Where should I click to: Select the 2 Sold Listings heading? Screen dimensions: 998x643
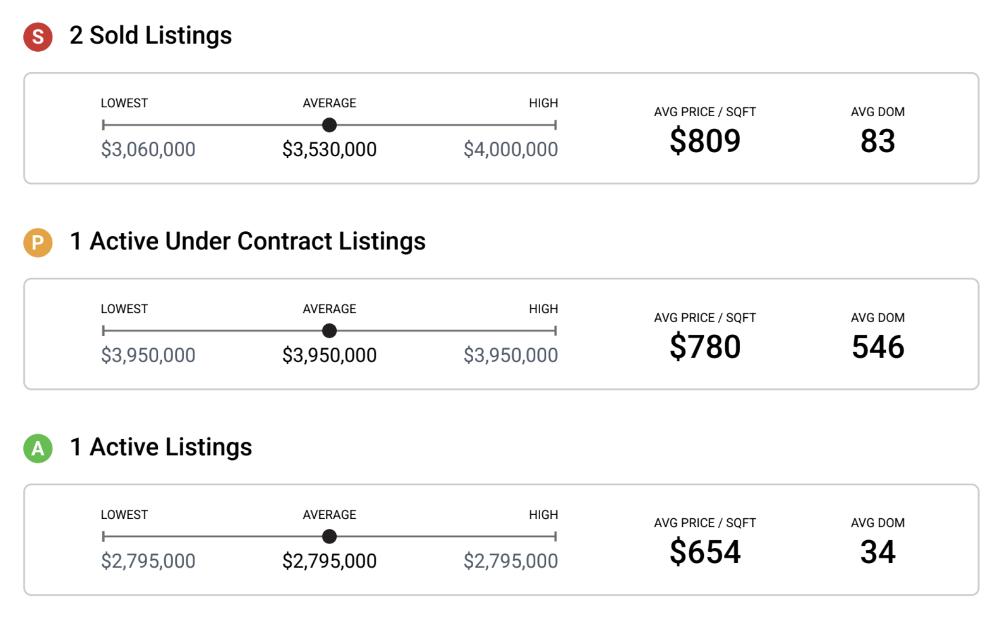150,36
